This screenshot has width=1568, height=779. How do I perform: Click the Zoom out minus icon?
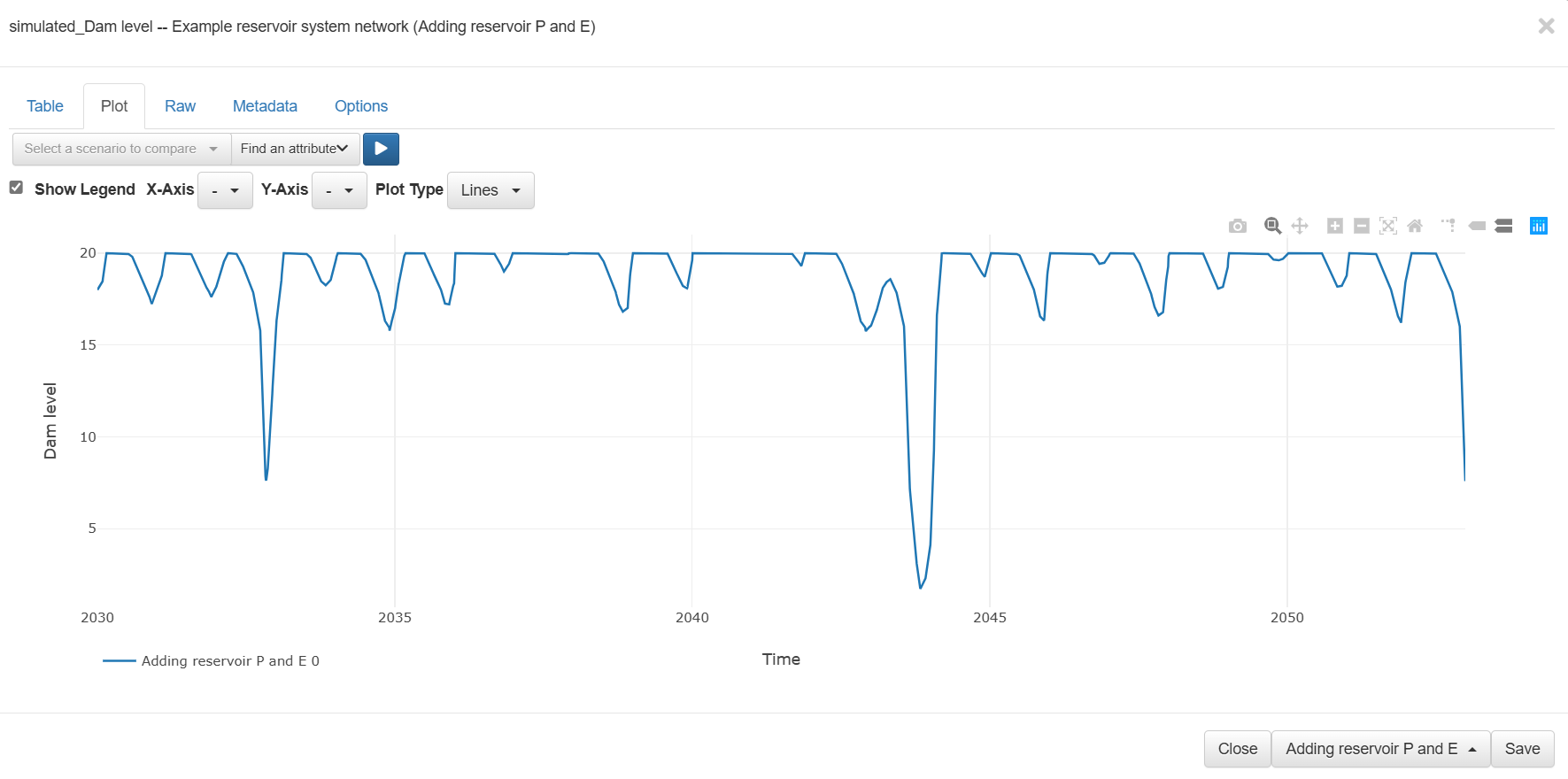tap(1362, 226)
